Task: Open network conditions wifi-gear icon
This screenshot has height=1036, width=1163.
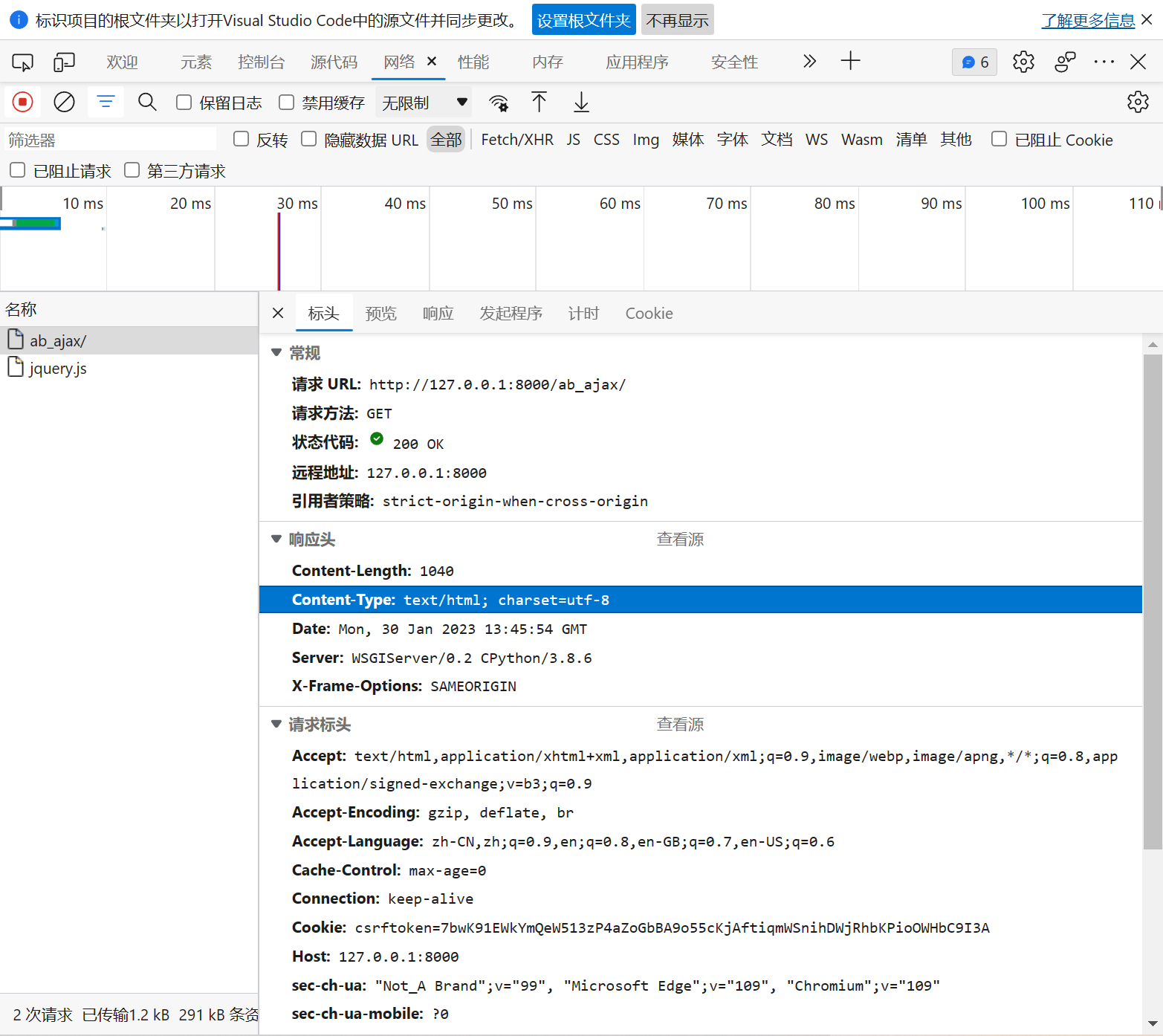Action: 499,103
